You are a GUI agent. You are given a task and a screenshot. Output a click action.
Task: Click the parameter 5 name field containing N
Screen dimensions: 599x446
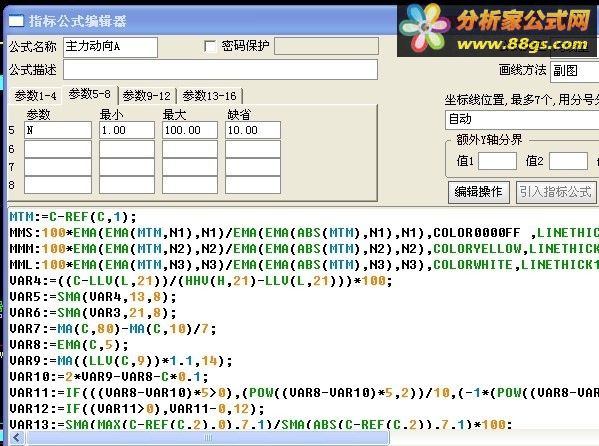[x=58, y=130]
